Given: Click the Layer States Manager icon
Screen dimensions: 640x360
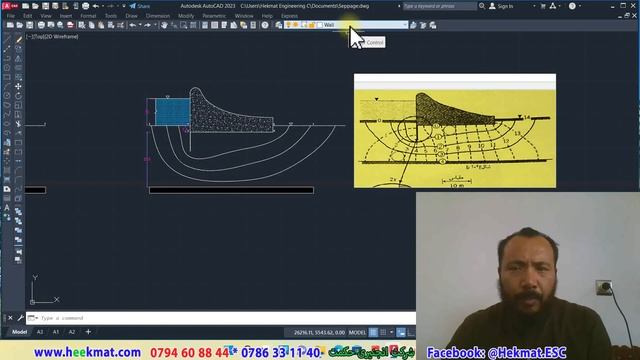Looking at the screenshot, I should (433, 25).
